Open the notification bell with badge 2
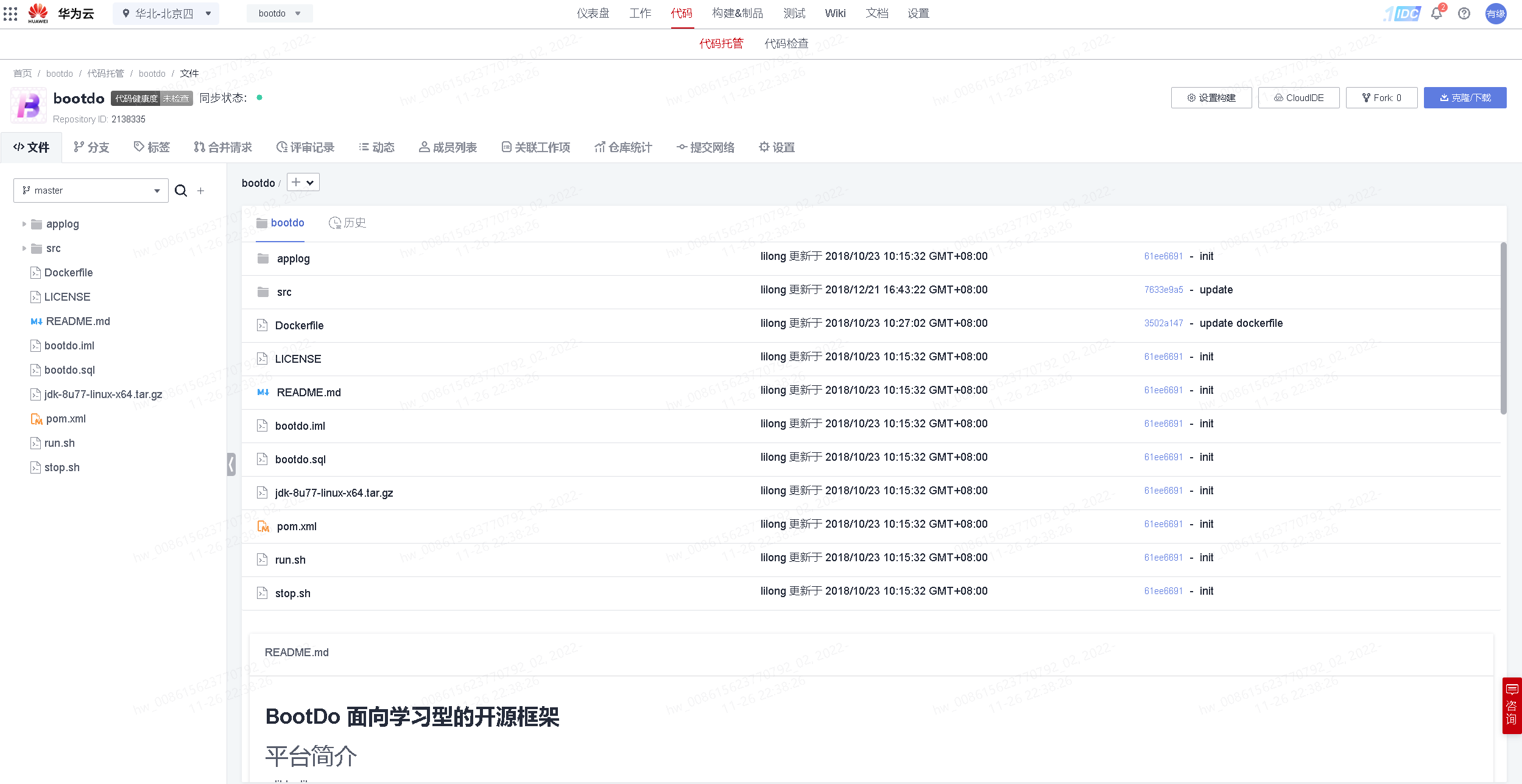This screenshot has width=1522, height=784. [1436, 13]
